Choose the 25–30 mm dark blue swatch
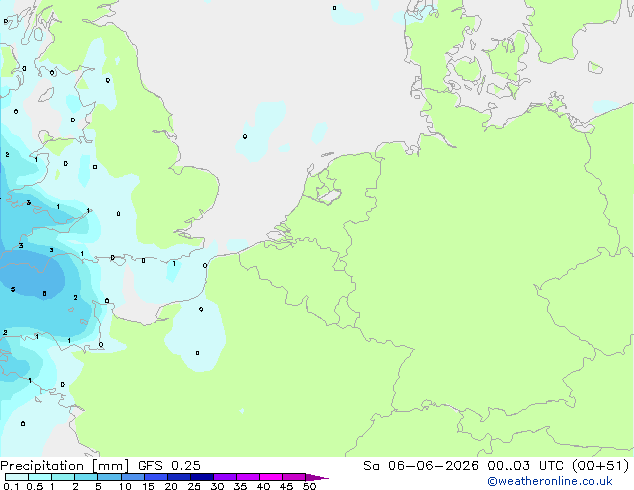This screenshot has width=634, height=490. [201, 477]
